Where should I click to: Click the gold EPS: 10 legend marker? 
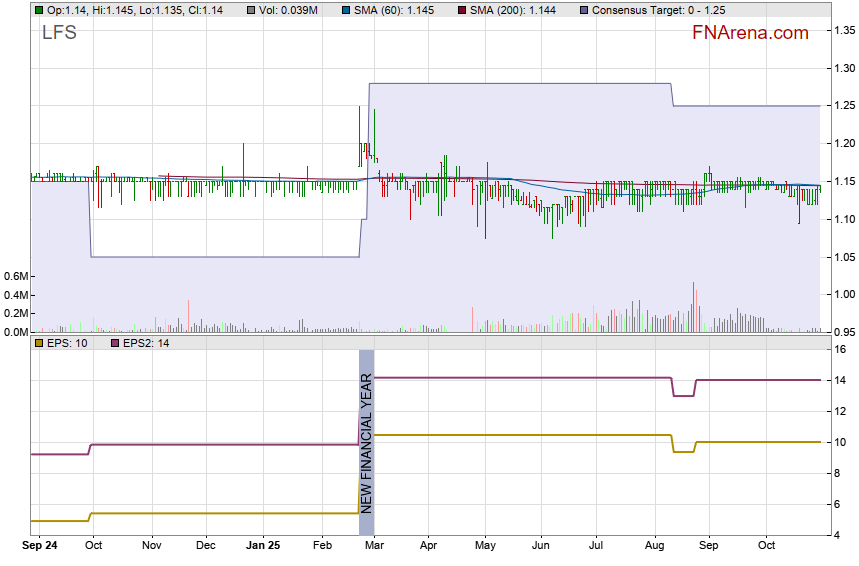point(39,343)
